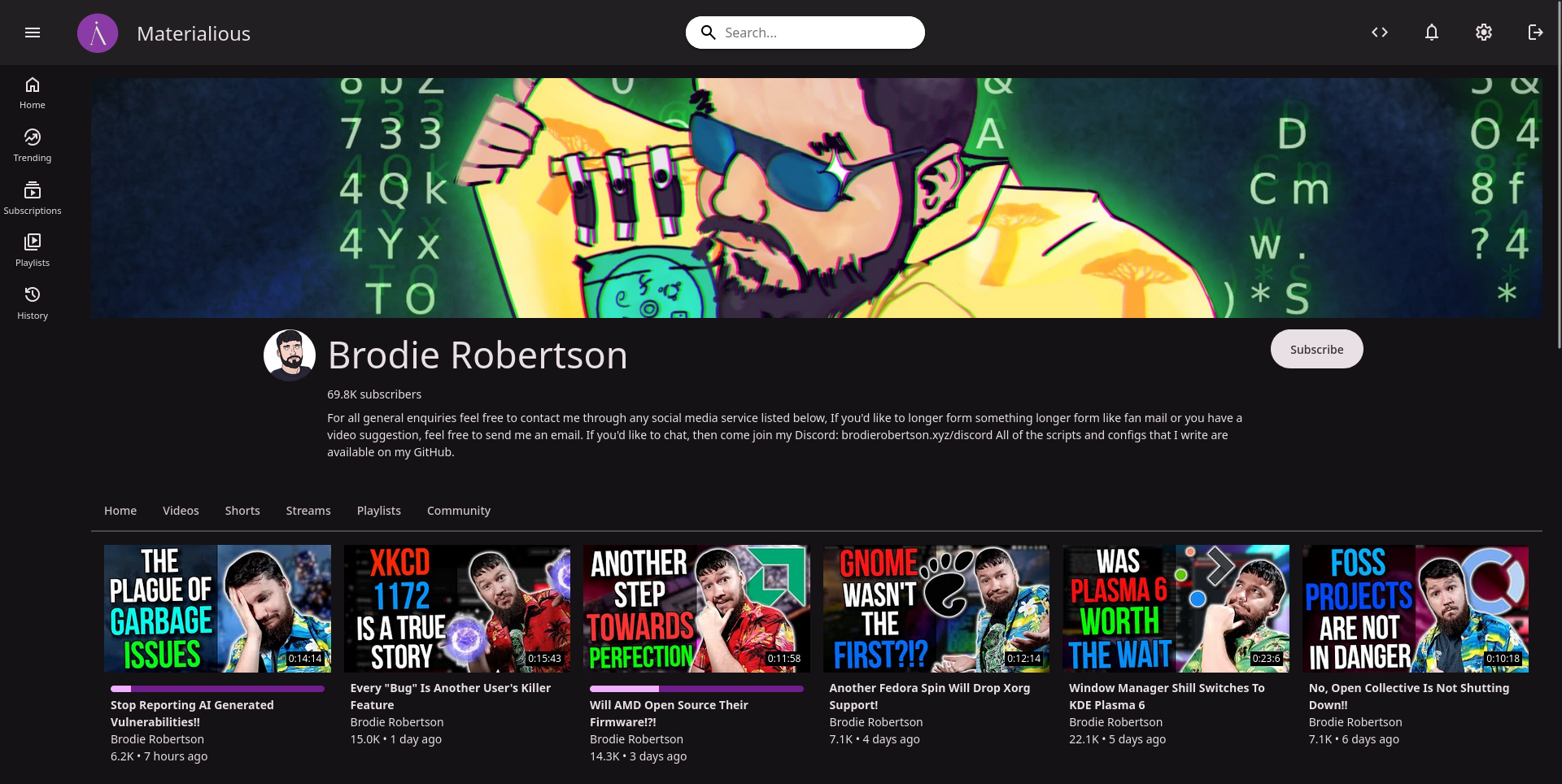Click the channel banner image
The image size is (1562, 784).
(x=817, y=198)
